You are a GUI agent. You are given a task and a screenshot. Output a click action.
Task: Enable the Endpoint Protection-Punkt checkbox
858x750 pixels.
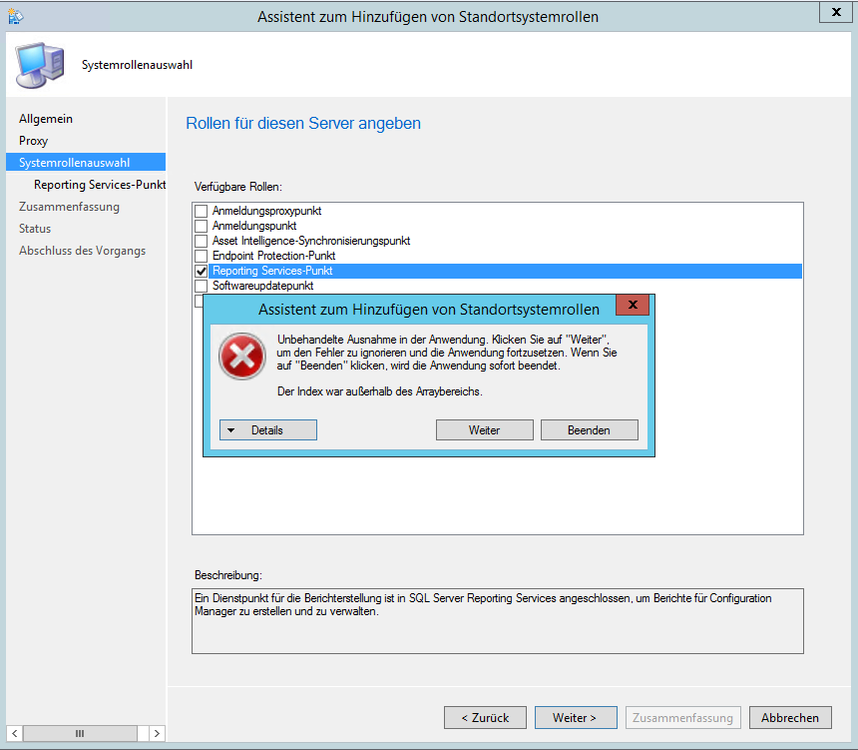pos(201,256)
